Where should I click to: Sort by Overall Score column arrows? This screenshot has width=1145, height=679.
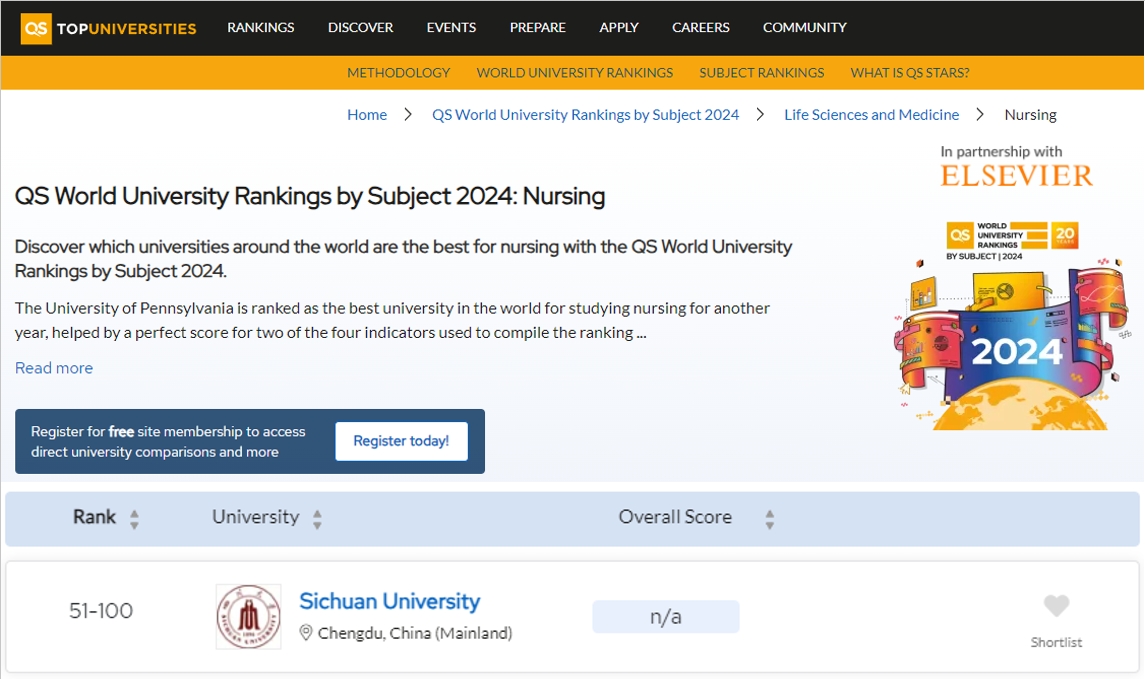[x=769, y=519]
